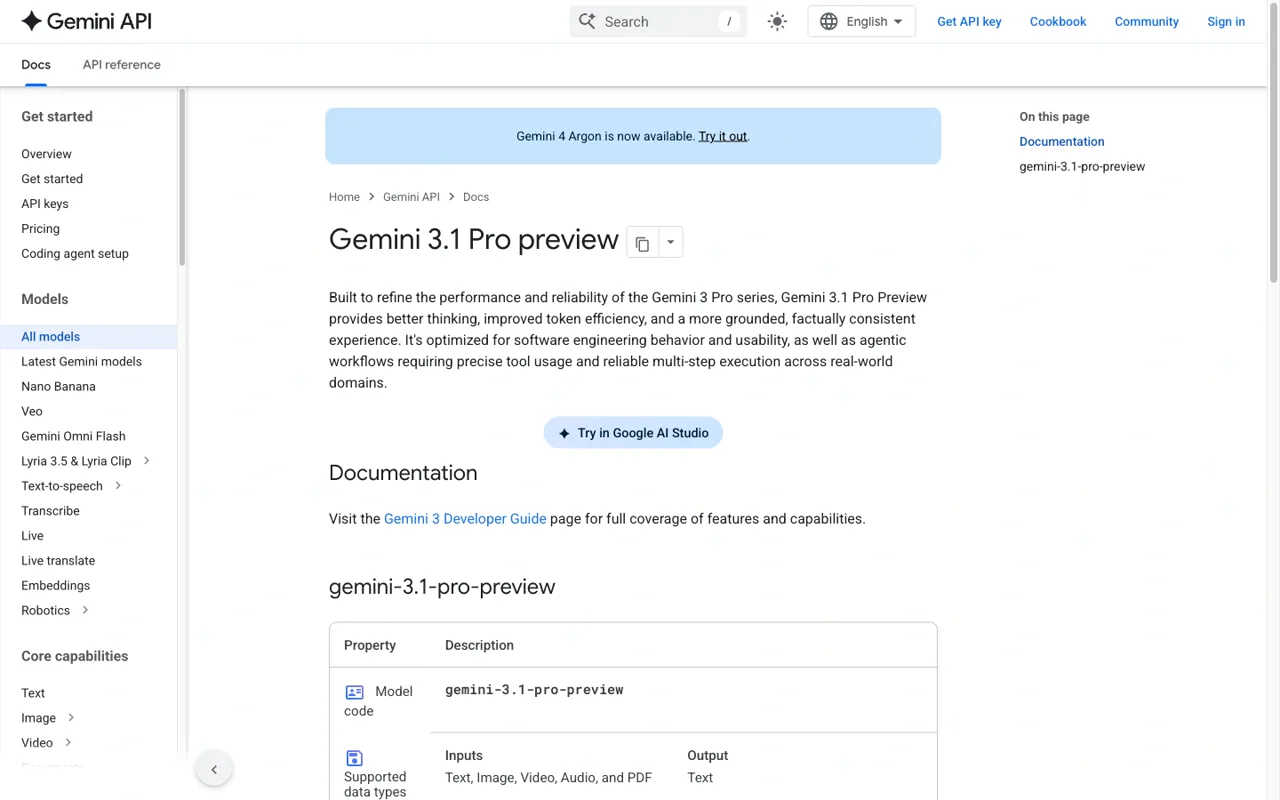Click inside the Search field
The height and width of the screenshot is (800, 1280).
[x=658, y=21]
